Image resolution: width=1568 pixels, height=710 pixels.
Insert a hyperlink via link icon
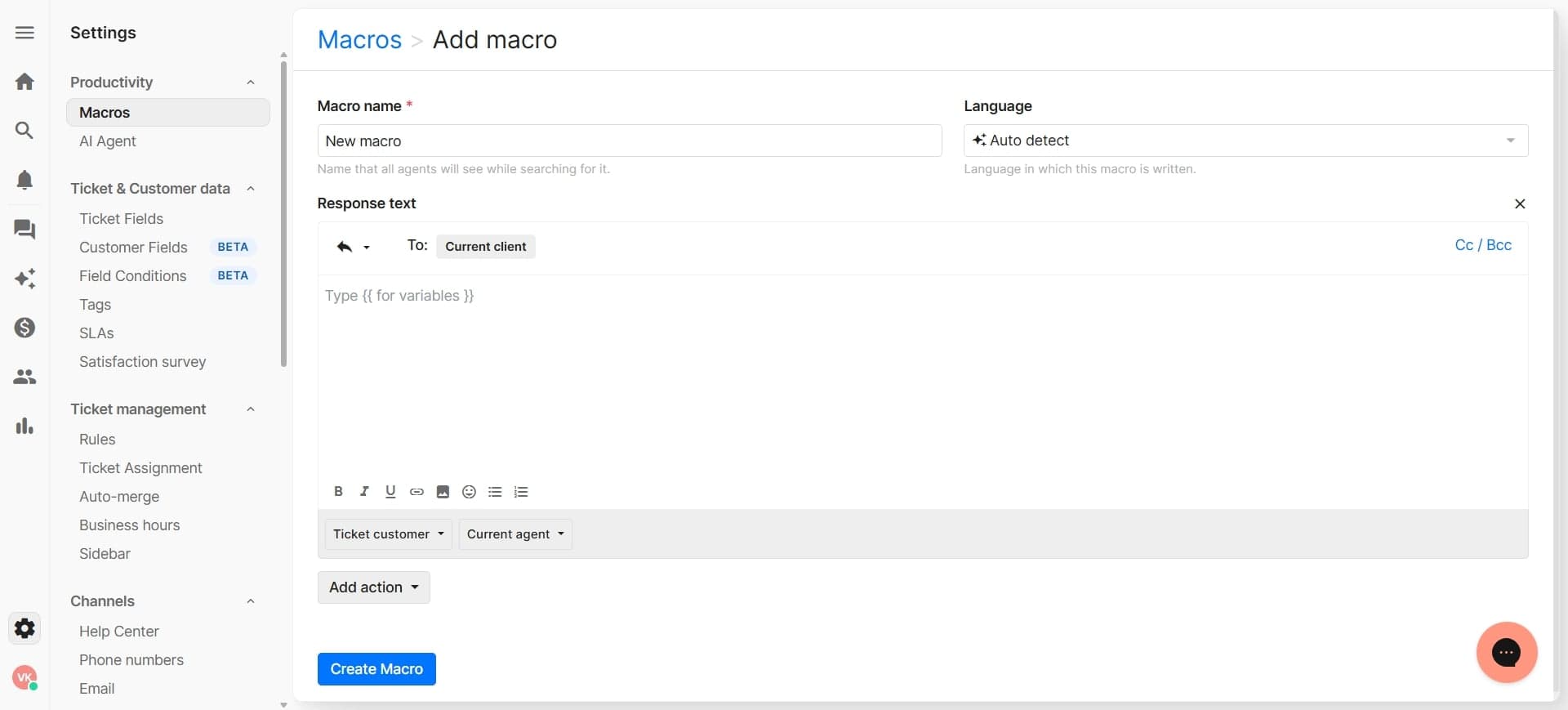(416, 492)
